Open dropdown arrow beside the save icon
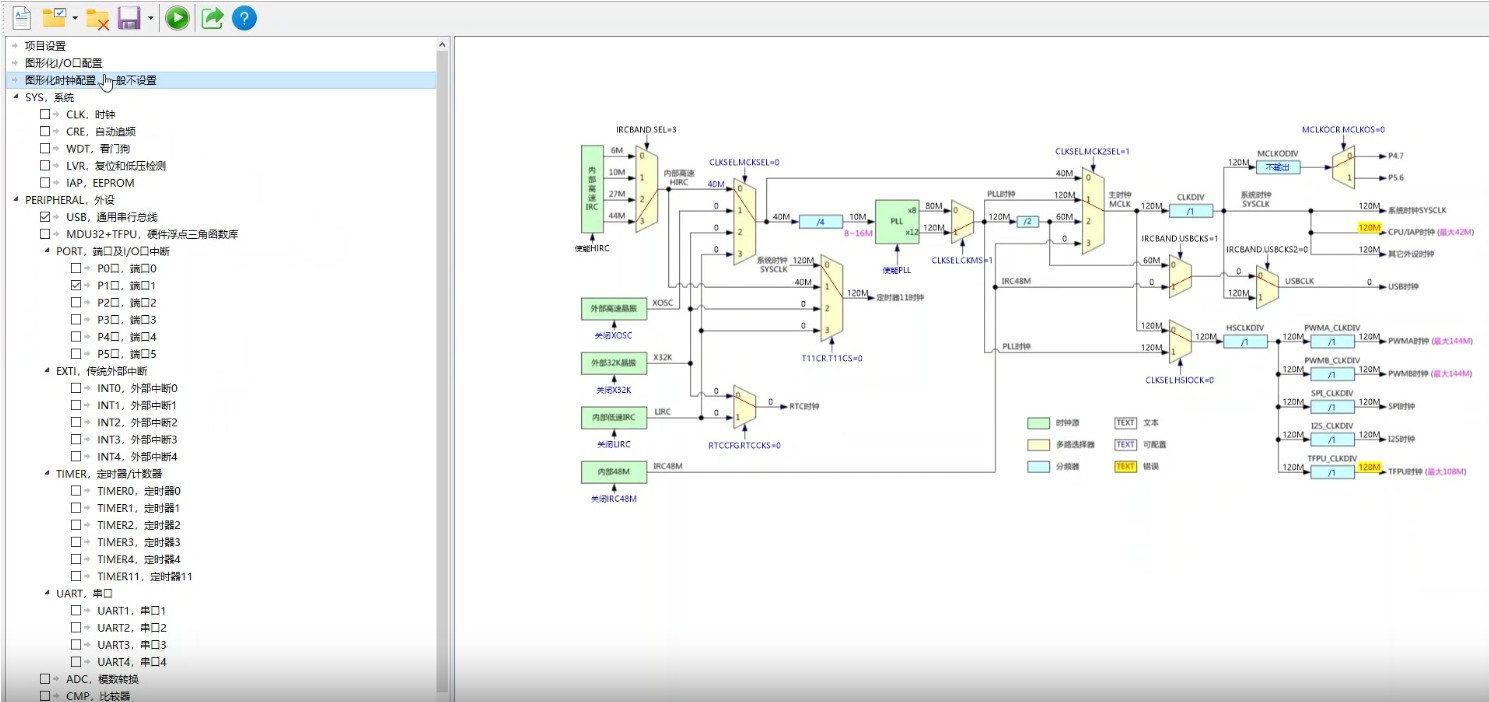Viewport: 1489px width, 702px height. click(150, 18)
